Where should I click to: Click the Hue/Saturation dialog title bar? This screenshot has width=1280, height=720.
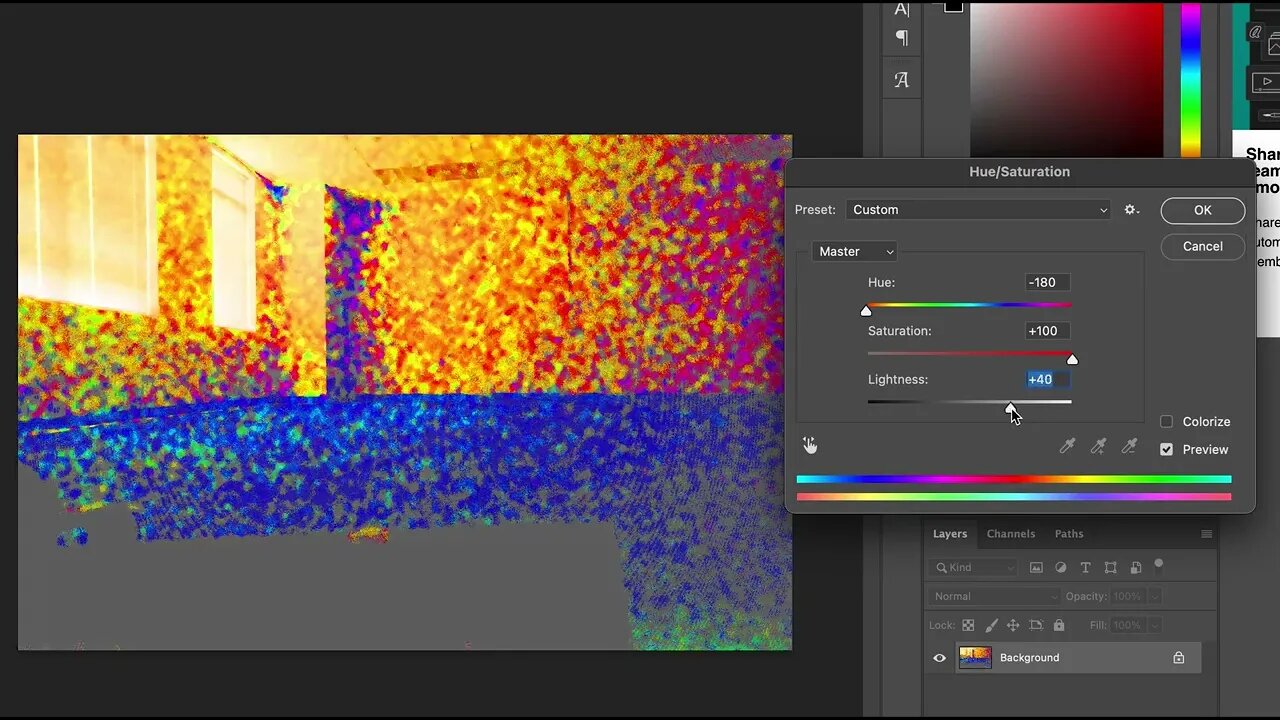[x=1020, y=172]
